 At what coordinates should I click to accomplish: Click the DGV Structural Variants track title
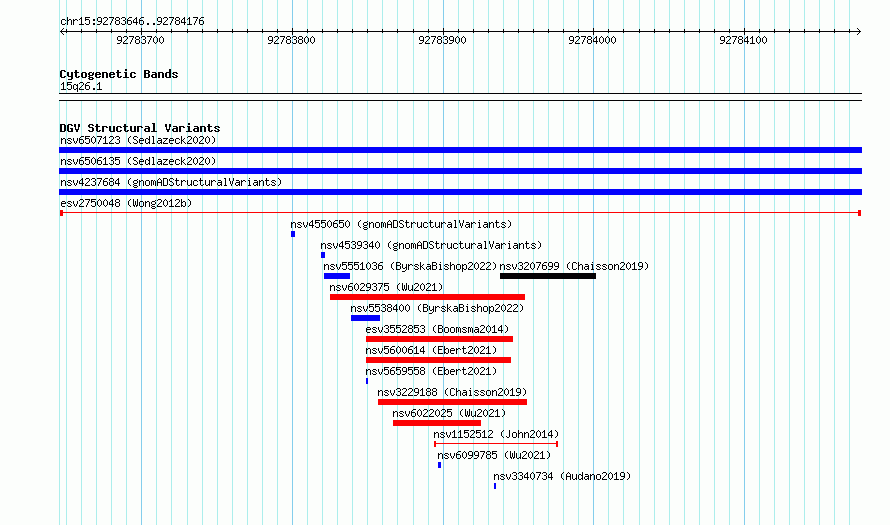[140, 128]
